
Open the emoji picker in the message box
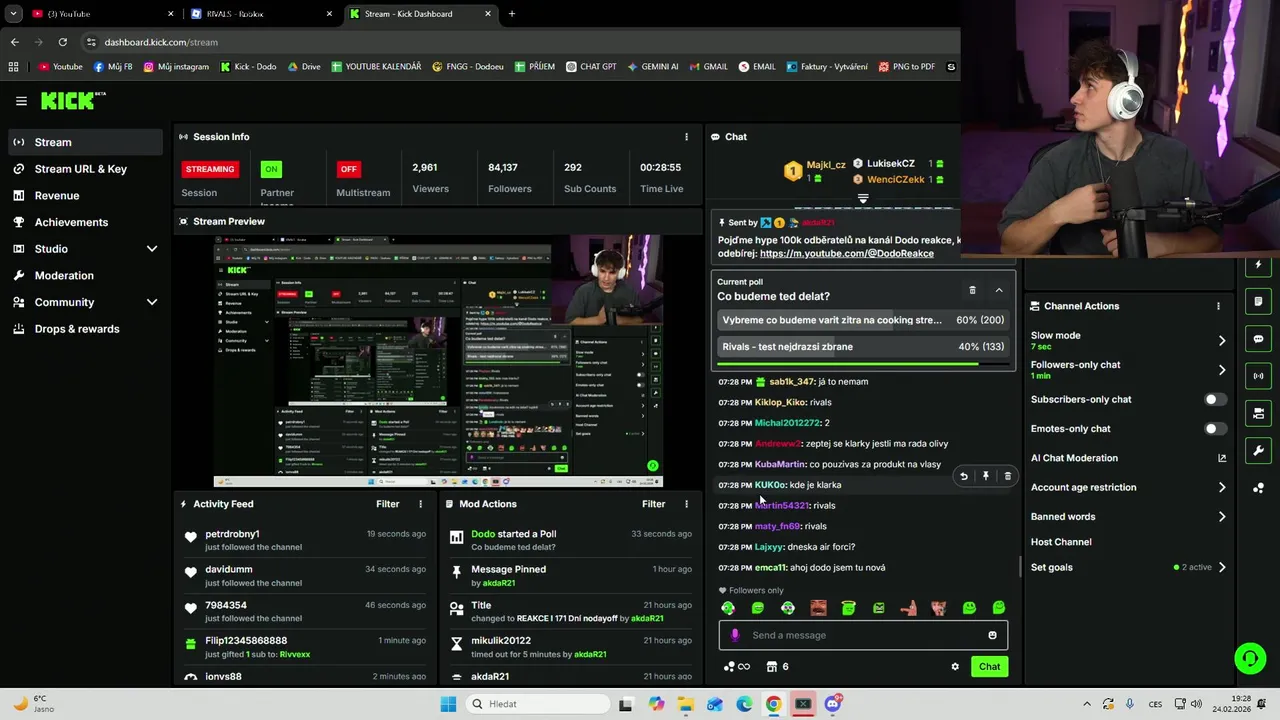click(x=992, y=635)
